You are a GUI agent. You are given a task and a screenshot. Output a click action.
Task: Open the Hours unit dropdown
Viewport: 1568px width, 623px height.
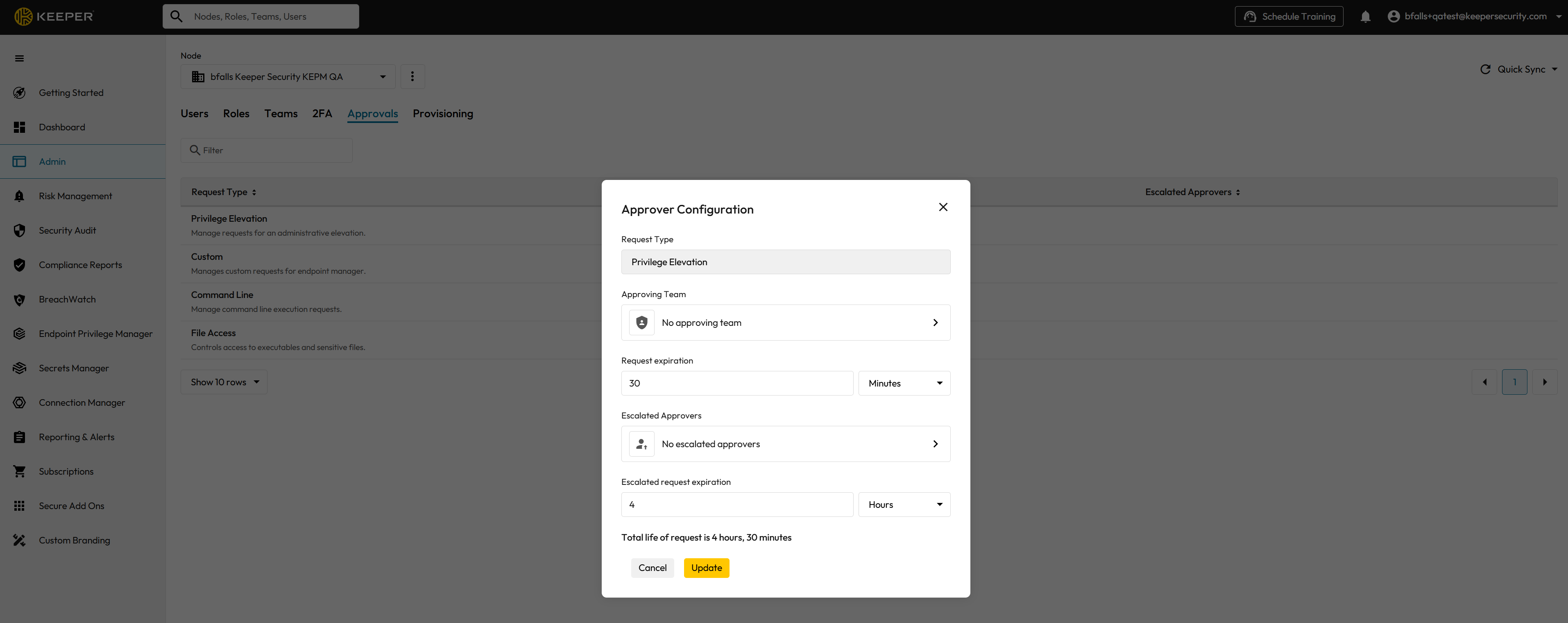tap(904, 504)
